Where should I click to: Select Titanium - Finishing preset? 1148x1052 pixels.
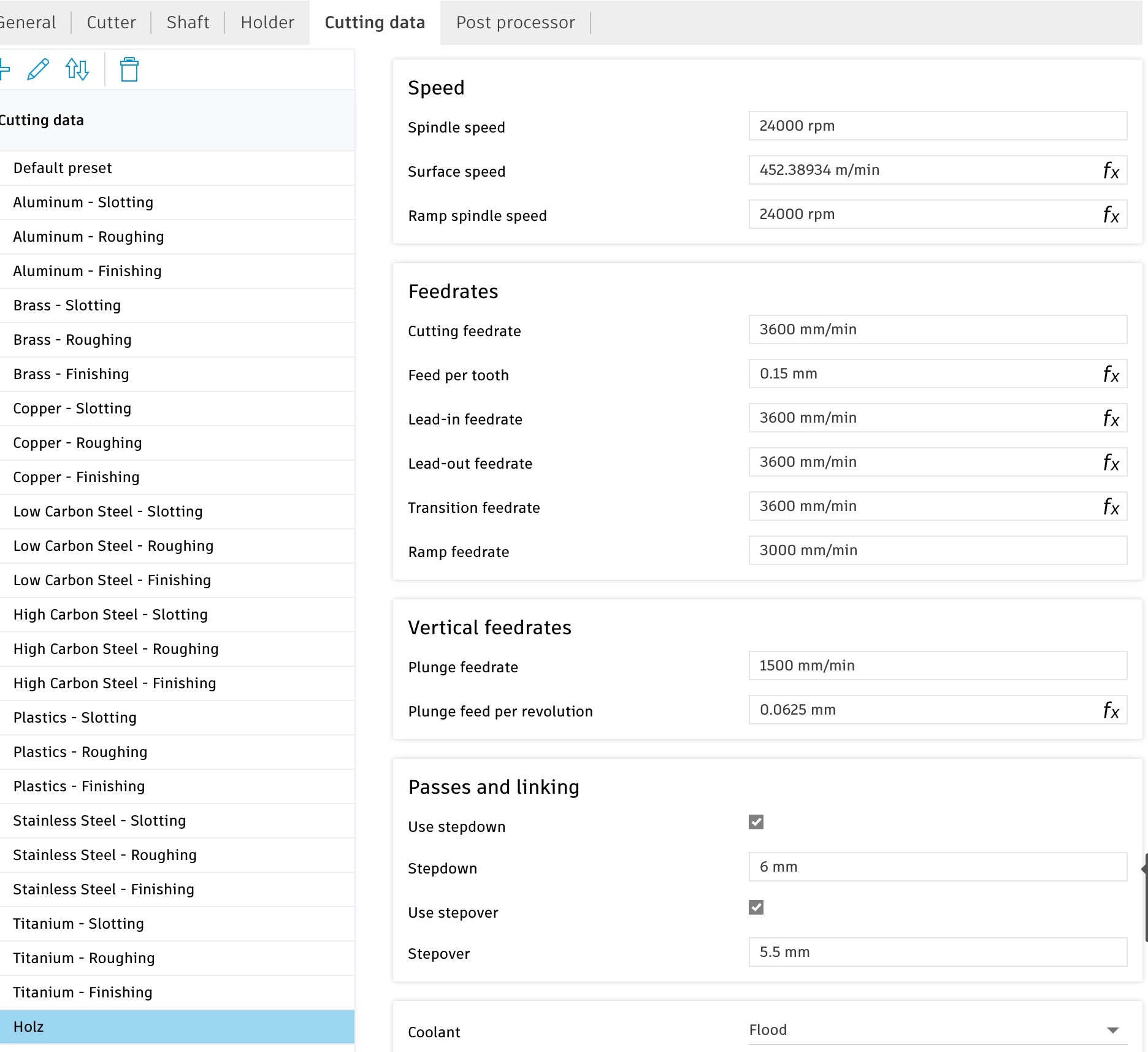point(177,992)
